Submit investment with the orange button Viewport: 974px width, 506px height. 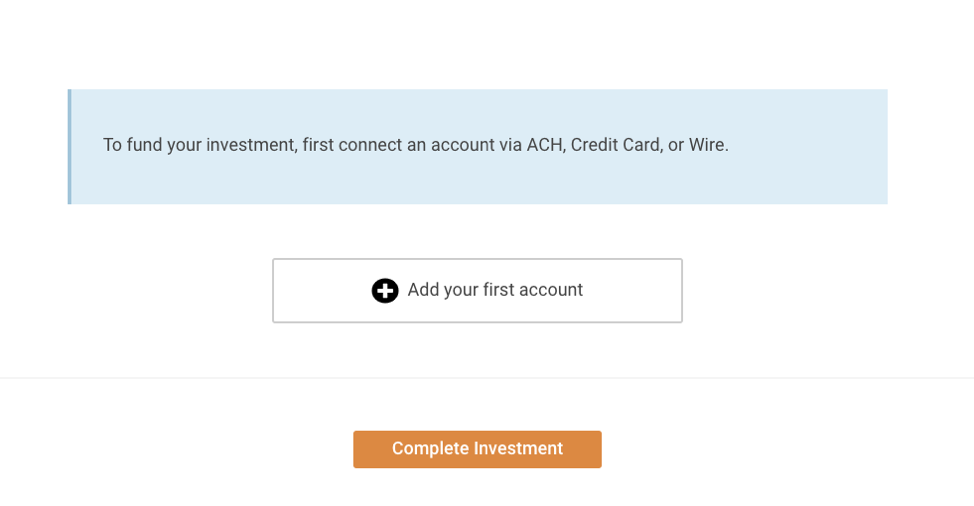click(477, 449)
